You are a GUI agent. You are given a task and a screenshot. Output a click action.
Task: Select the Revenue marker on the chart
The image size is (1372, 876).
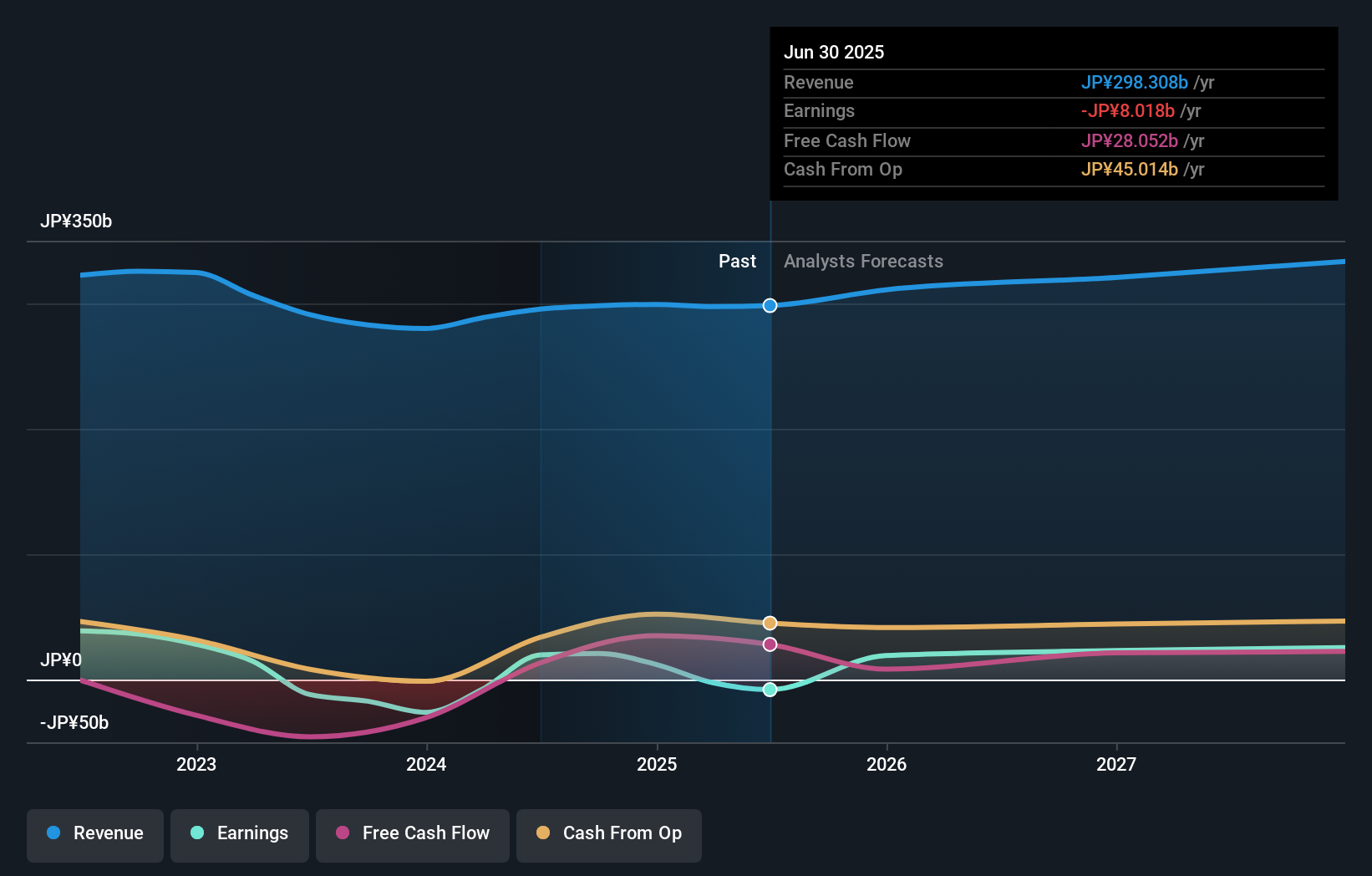(770, 305)
